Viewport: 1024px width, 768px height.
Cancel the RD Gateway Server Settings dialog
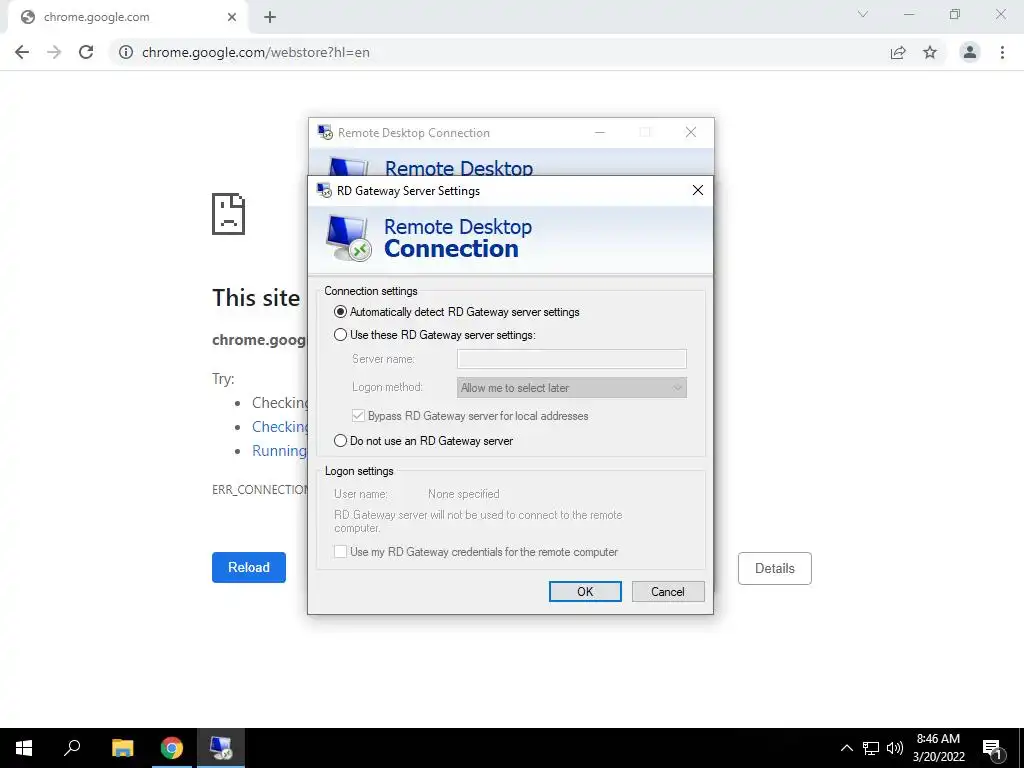click(668, 592)
